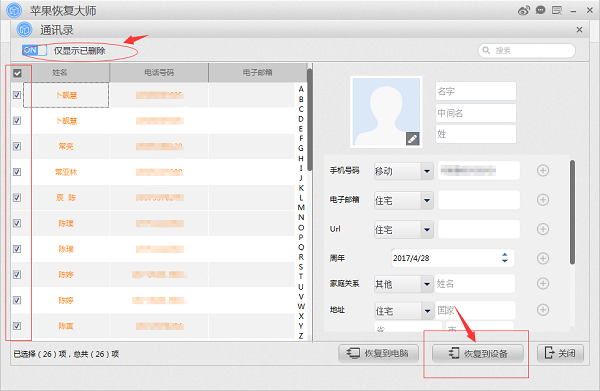Add another 周年 with plus icon
This screenshot has width=600, height=391.
pos(543,258)
